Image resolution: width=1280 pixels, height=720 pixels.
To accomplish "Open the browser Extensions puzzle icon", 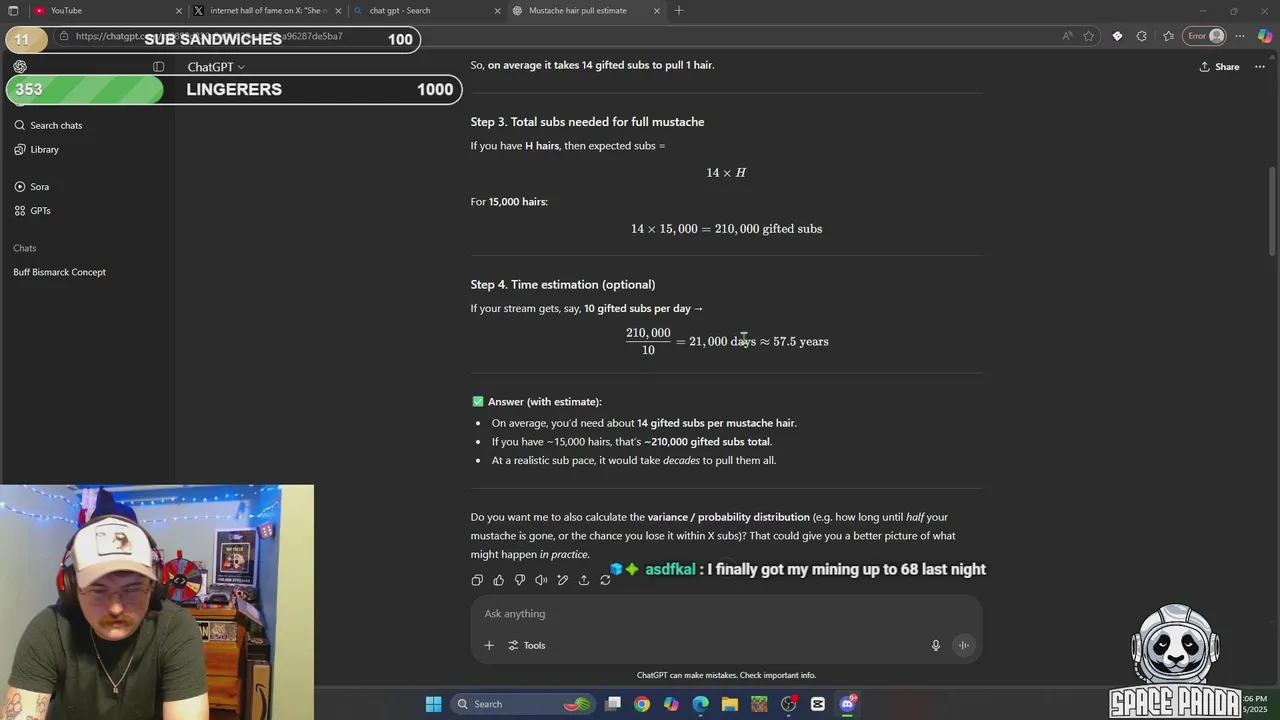I will (x=1142, y=36).
